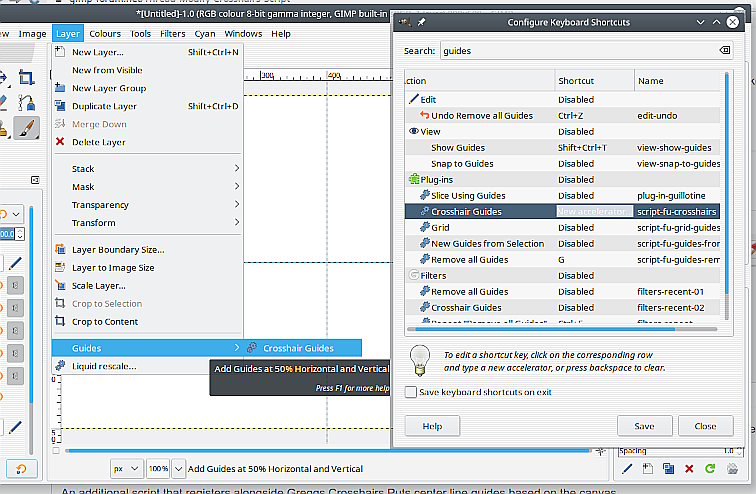The image size is (756, 494).
Task: Click the 100% zoom field
Action: (158, 468)
